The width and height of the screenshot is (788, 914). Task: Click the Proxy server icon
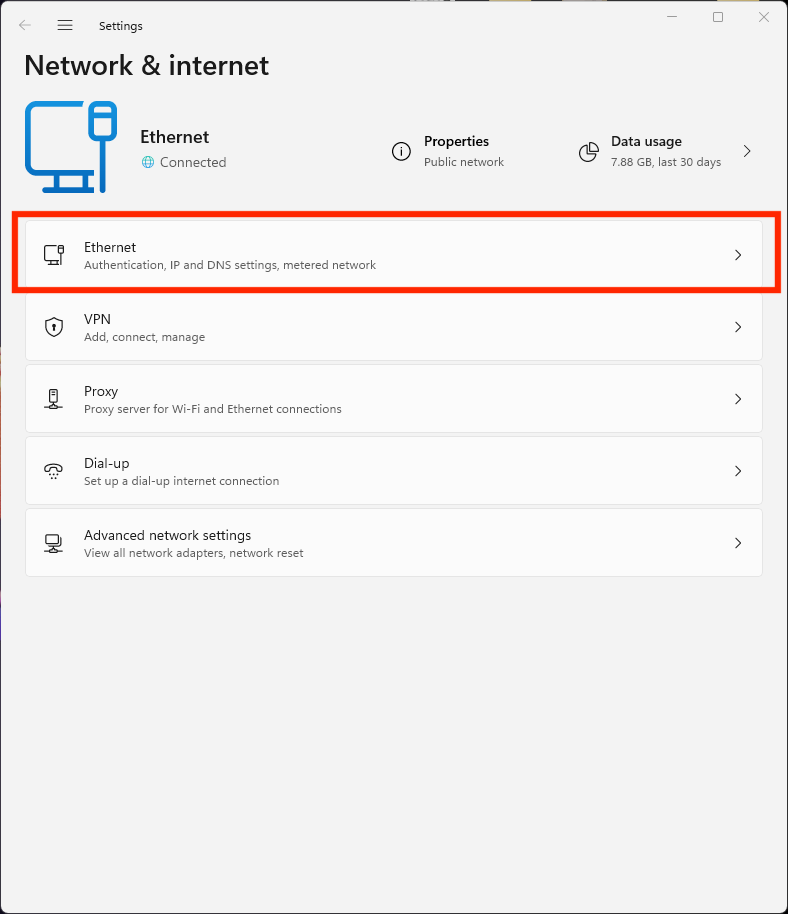pos(54,399)
